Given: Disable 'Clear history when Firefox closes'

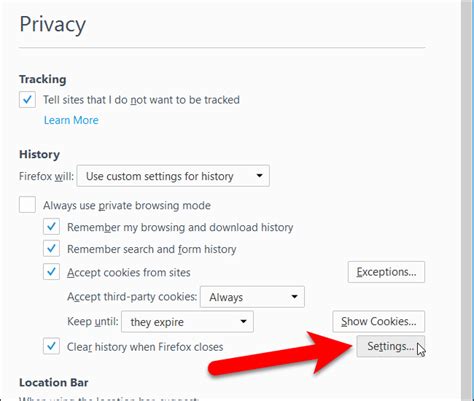Looking at the screenshot, I should (x=51, y=346).
